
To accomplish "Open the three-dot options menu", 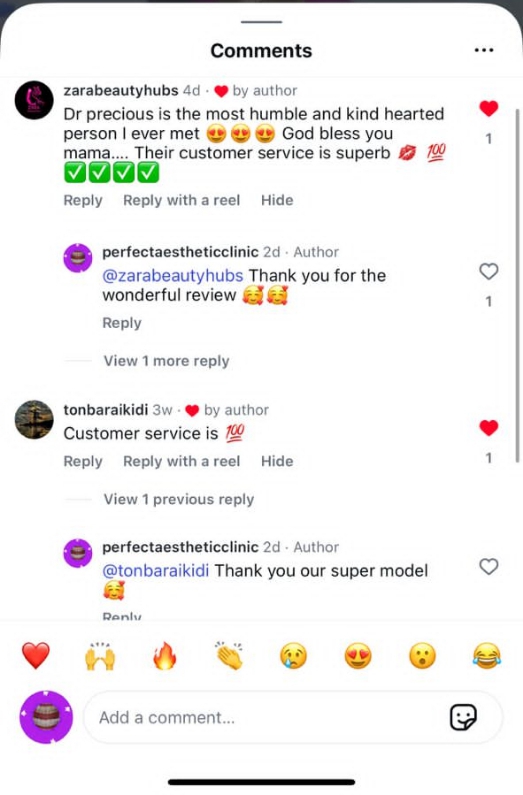I will 484,50.
